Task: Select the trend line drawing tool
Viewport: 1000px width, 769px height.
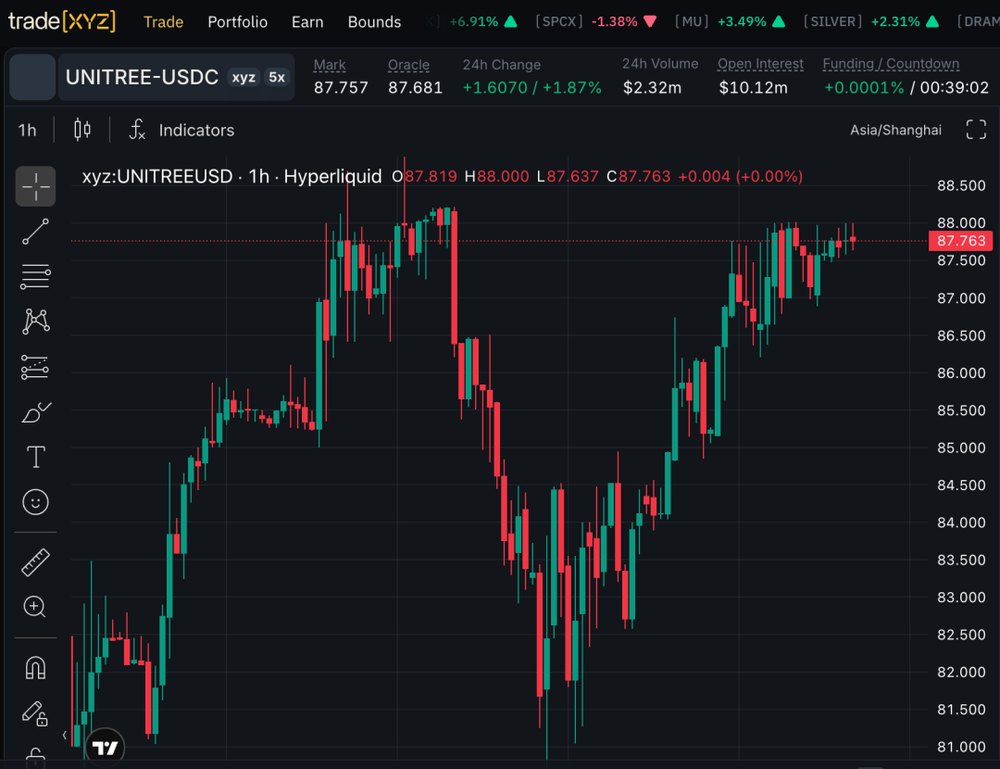Action: (36, 231)
